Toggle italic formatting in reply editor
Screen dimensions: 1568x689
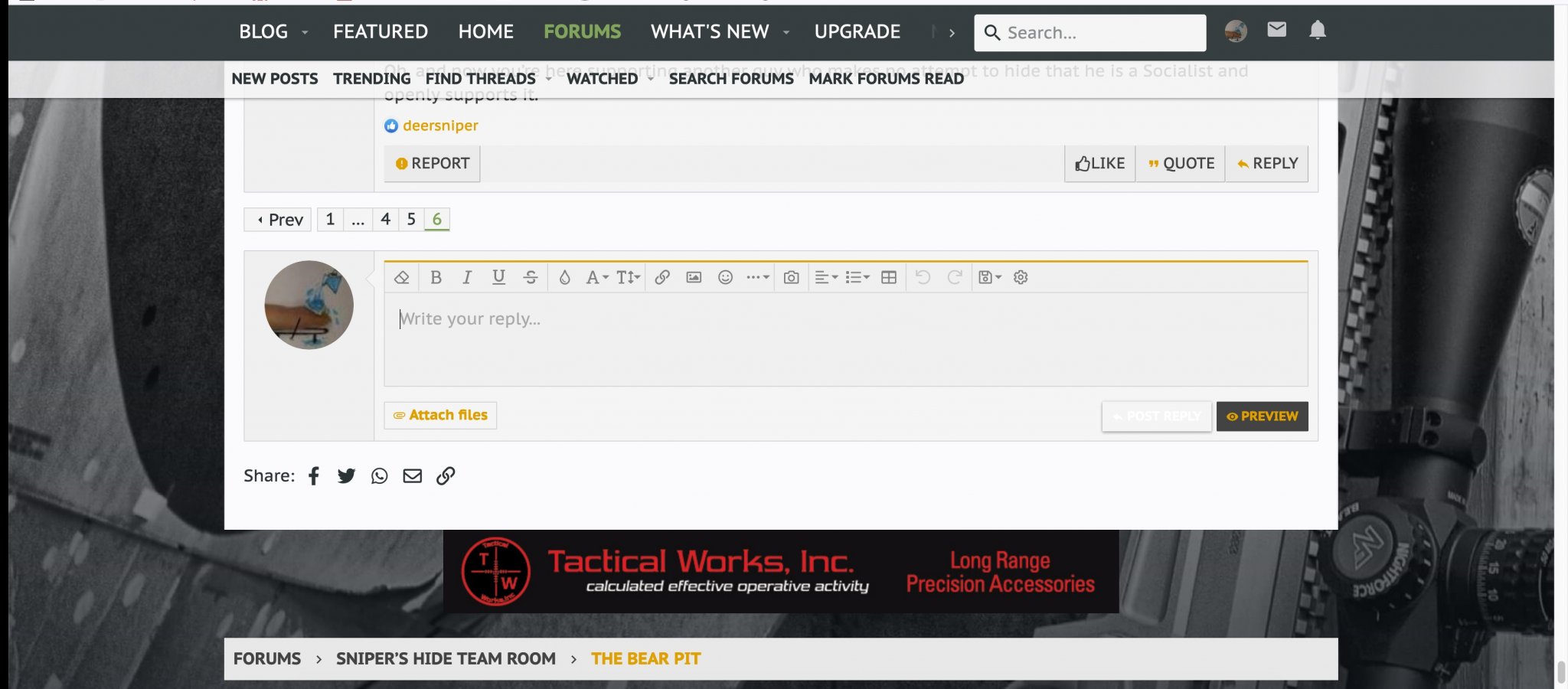467,277
